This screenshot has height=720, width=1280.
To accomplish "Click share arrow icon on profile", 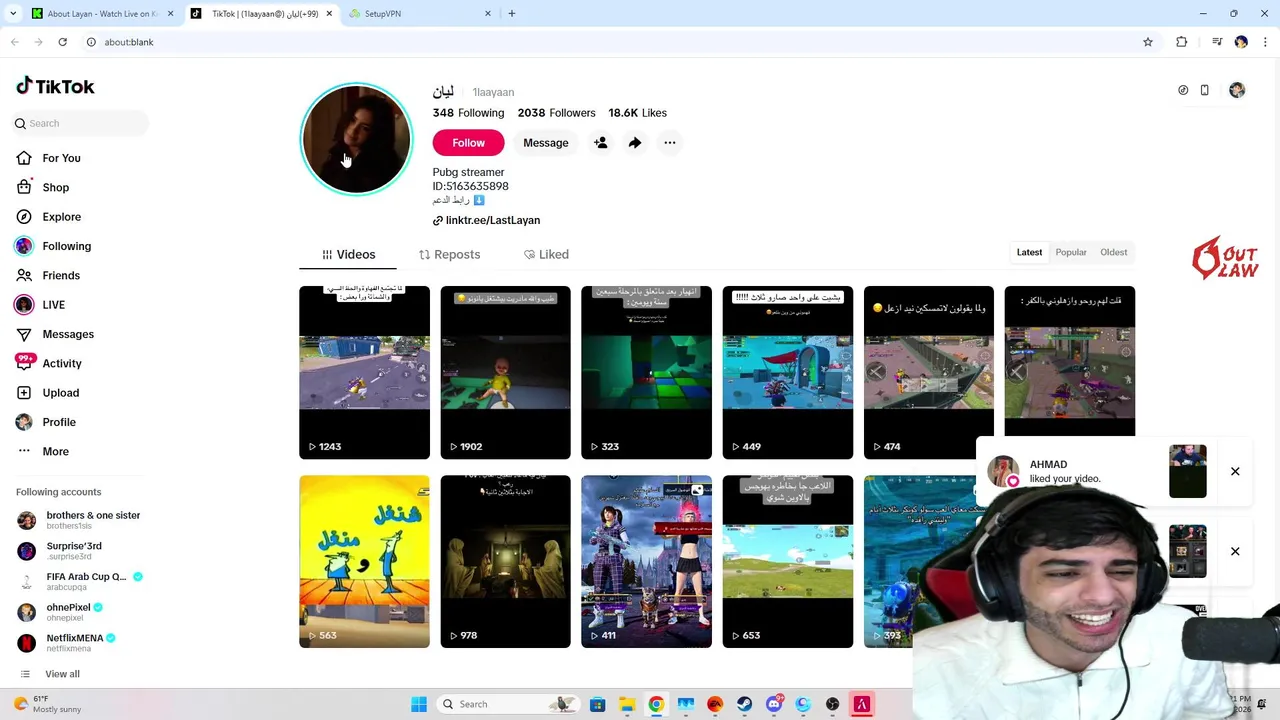I will pos(635,143).
